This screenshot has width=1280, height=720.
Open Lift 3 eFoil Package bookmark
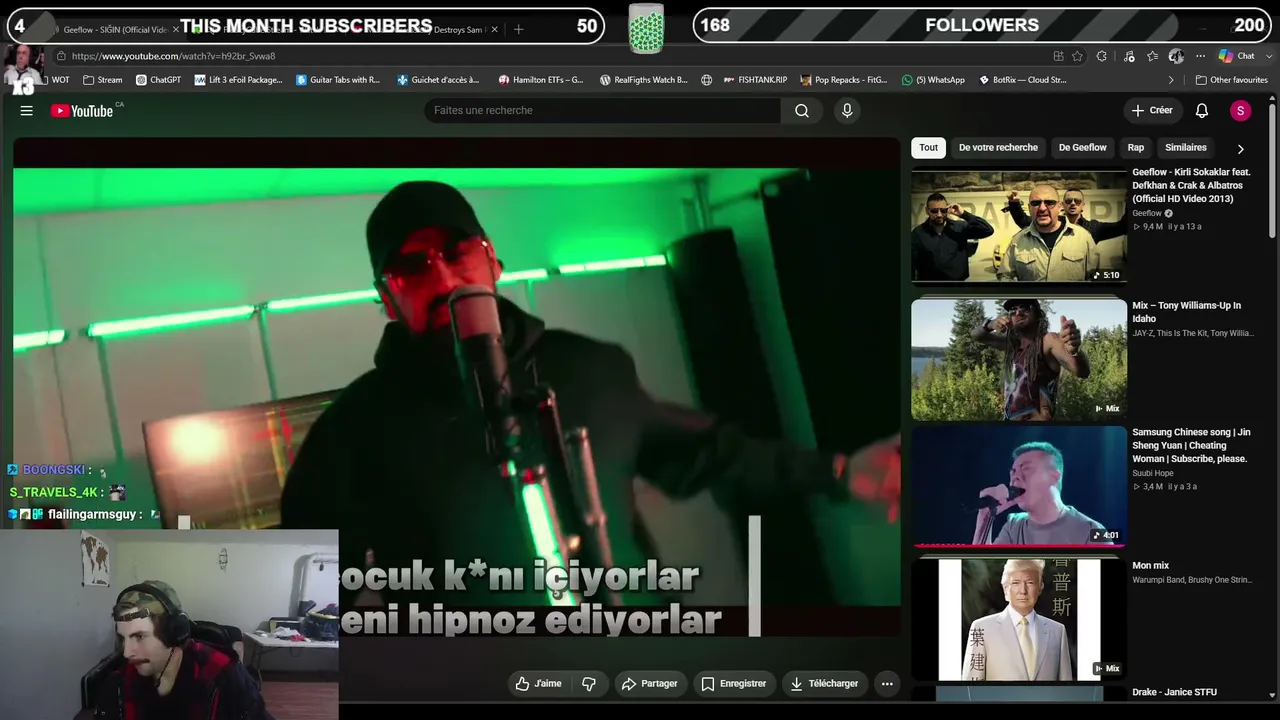pos(239,80)
